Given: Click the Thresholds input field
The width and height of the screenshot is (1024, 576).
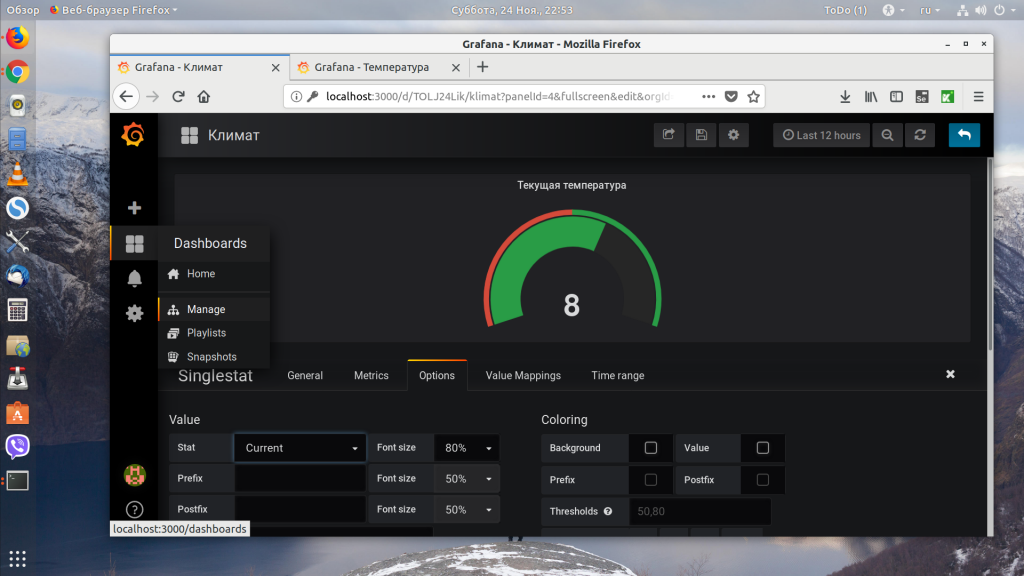Looking at the screenshot, I should coord(699,511).
